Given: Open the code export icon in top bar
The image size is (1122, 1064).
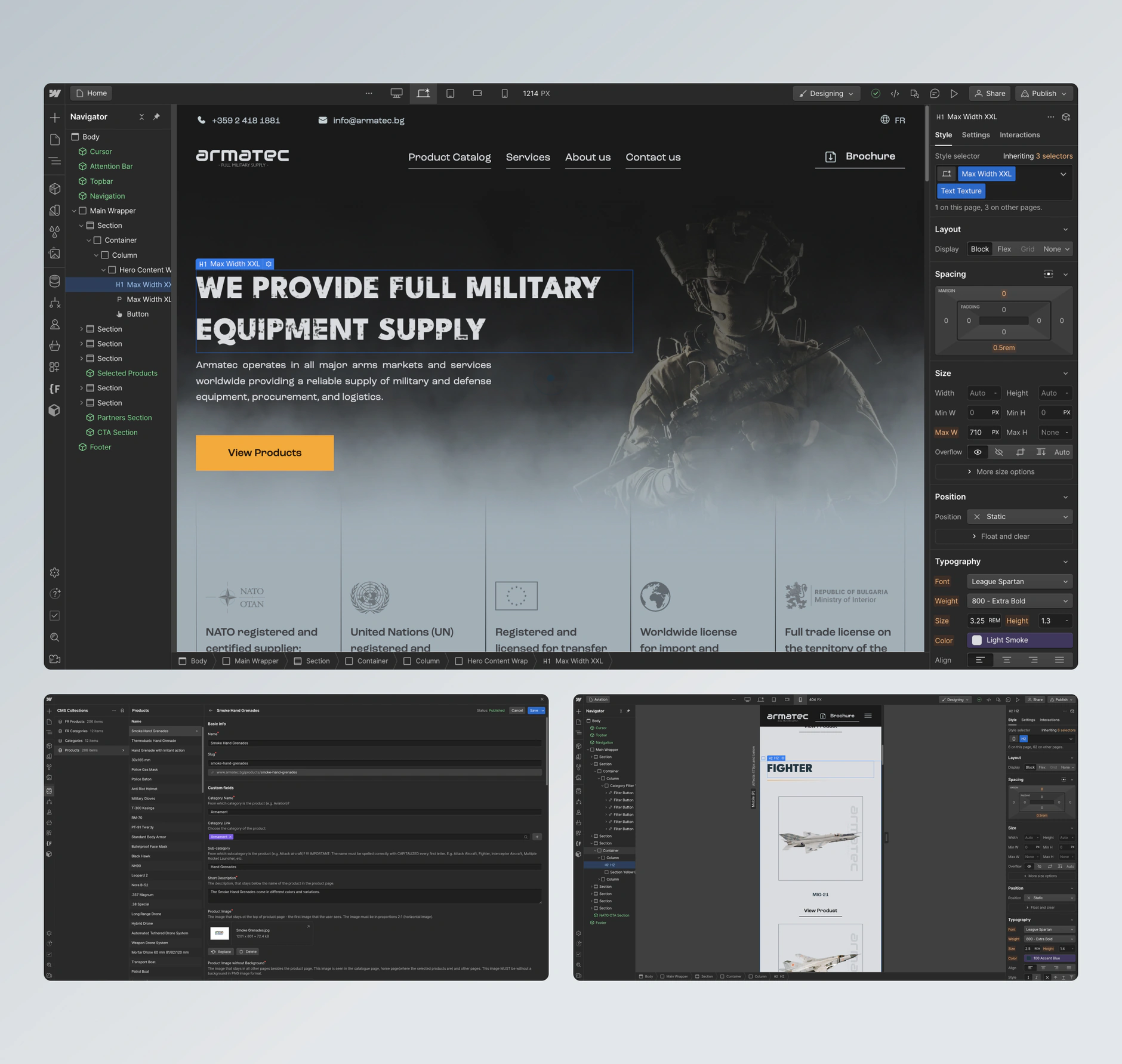Looking at the screenshot, I should click(895, 93).
